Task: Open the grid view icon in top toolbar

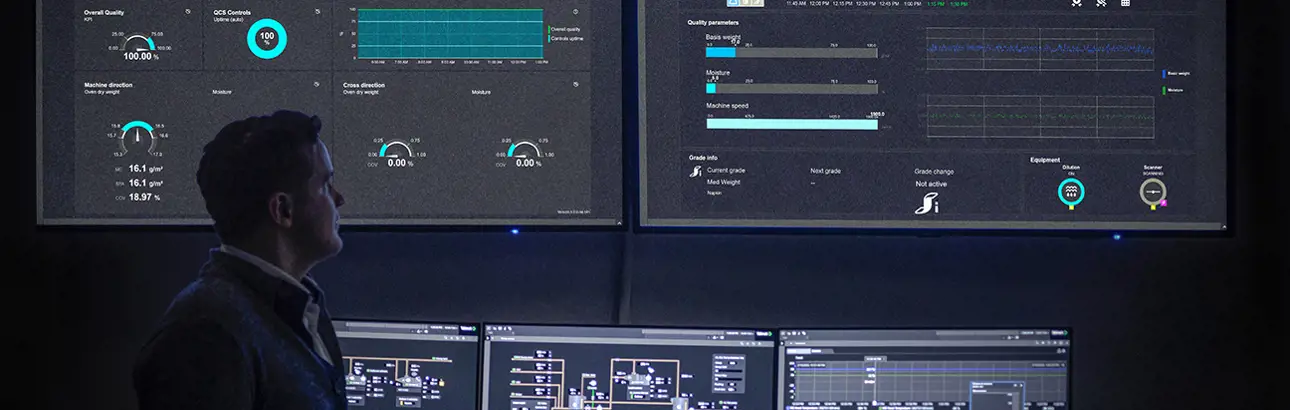Action: (1125, 3)
